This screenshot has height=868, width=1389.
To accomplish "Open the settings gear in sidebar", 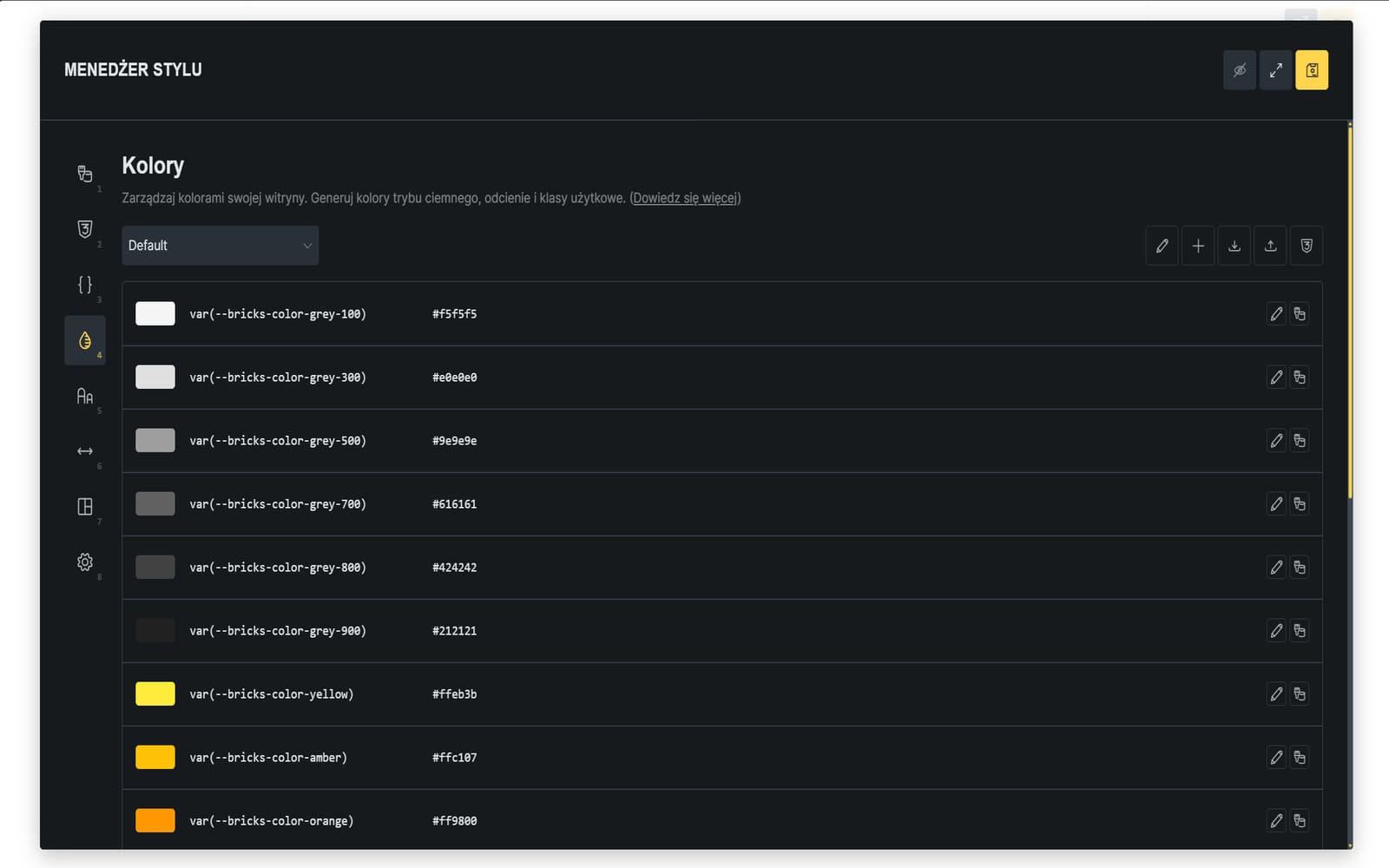I will [x=85, y=562].
